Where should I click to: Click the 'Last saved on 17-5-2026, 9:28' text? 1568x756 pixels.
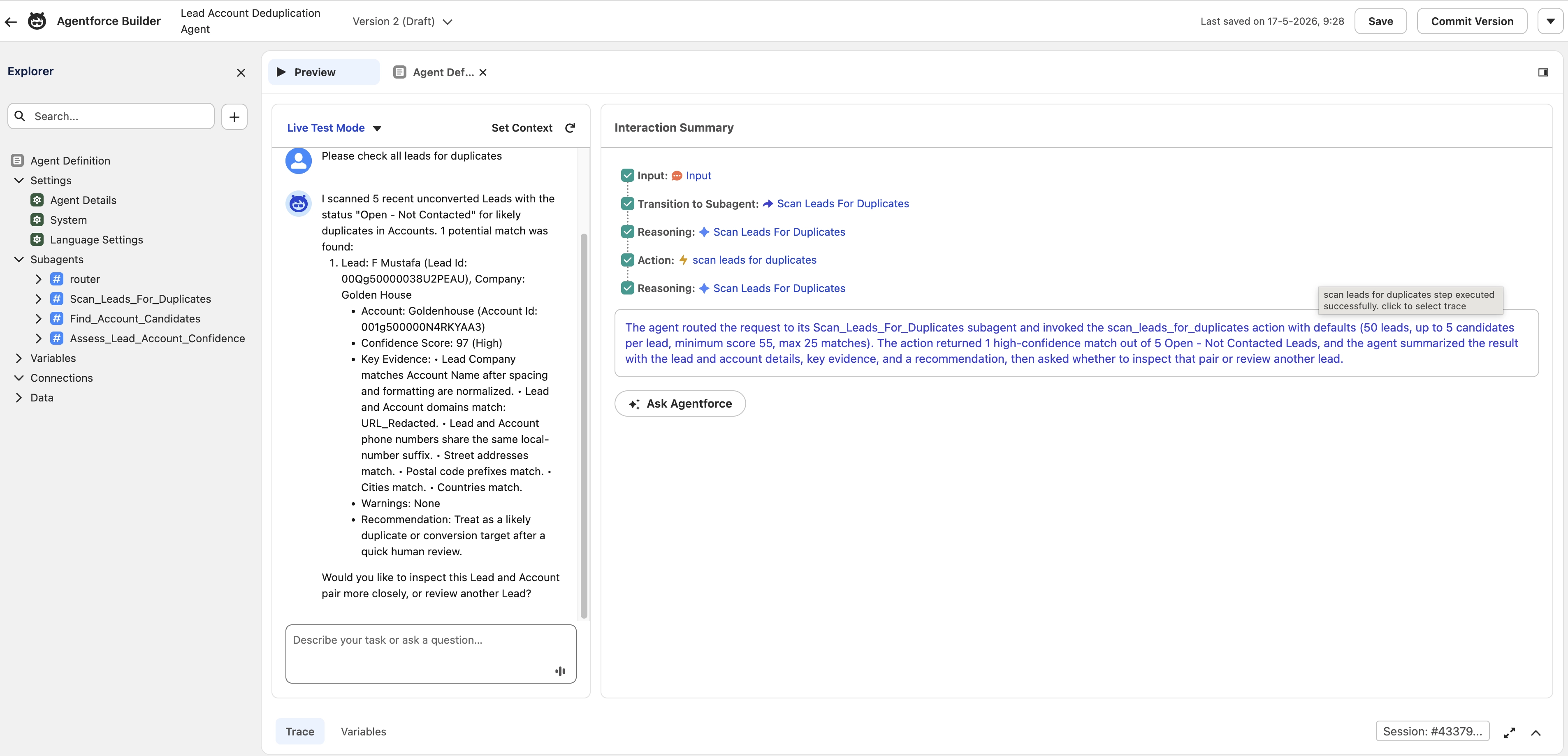click(x=1272, y=21)
